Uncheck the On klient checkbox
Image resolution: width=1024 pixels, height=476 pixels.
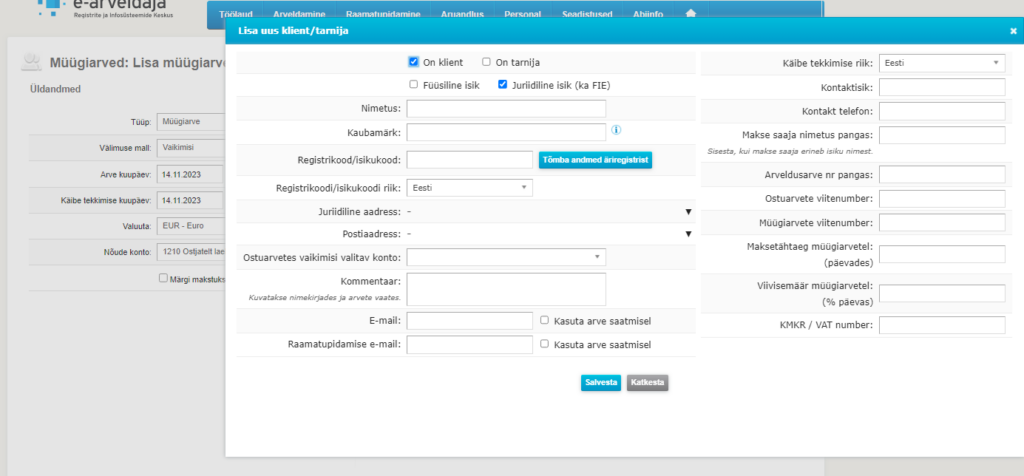[x=413, y=62]
